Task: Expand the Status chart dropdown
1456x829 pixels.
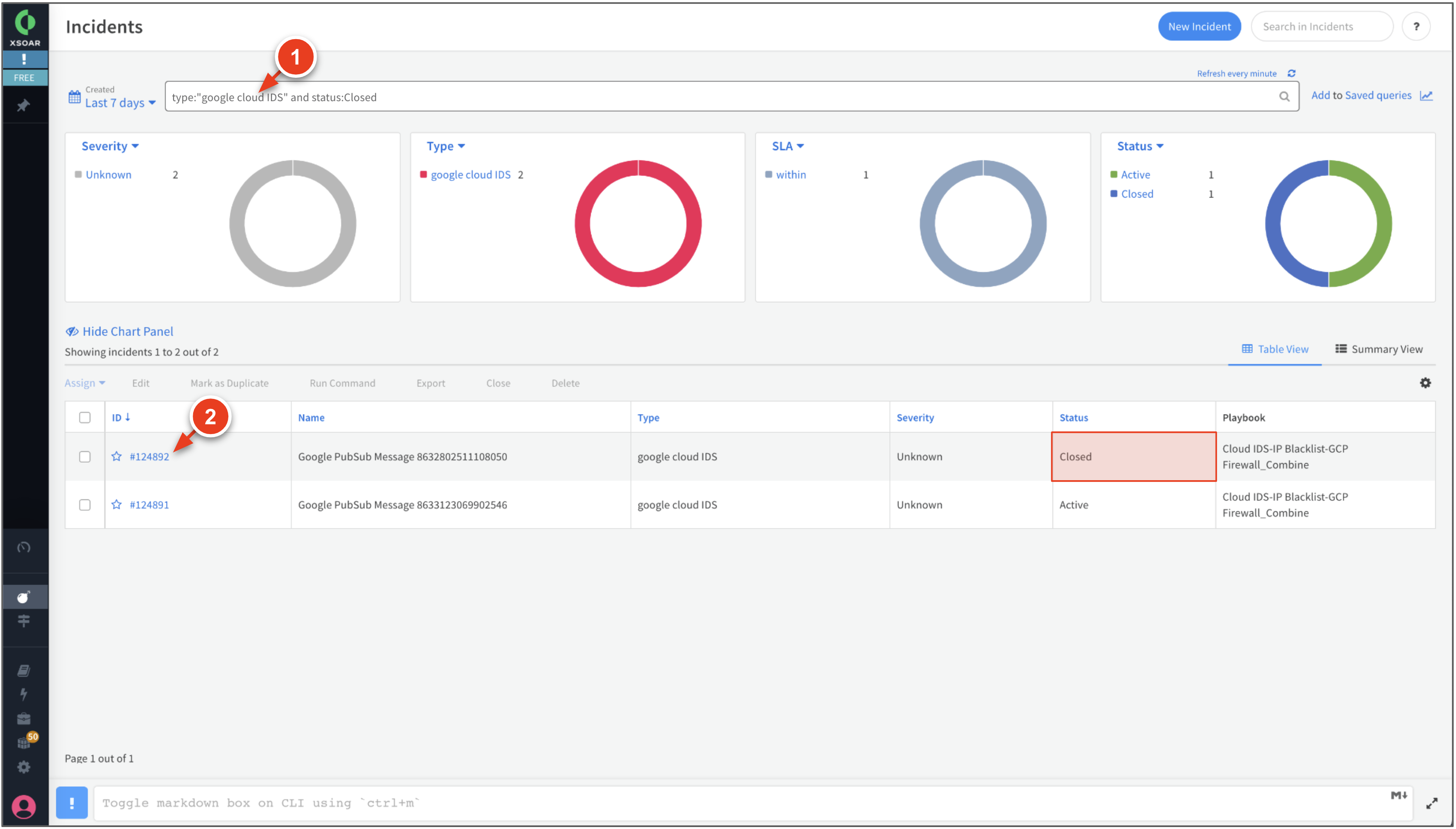Action: click(x=1140, y=146)
